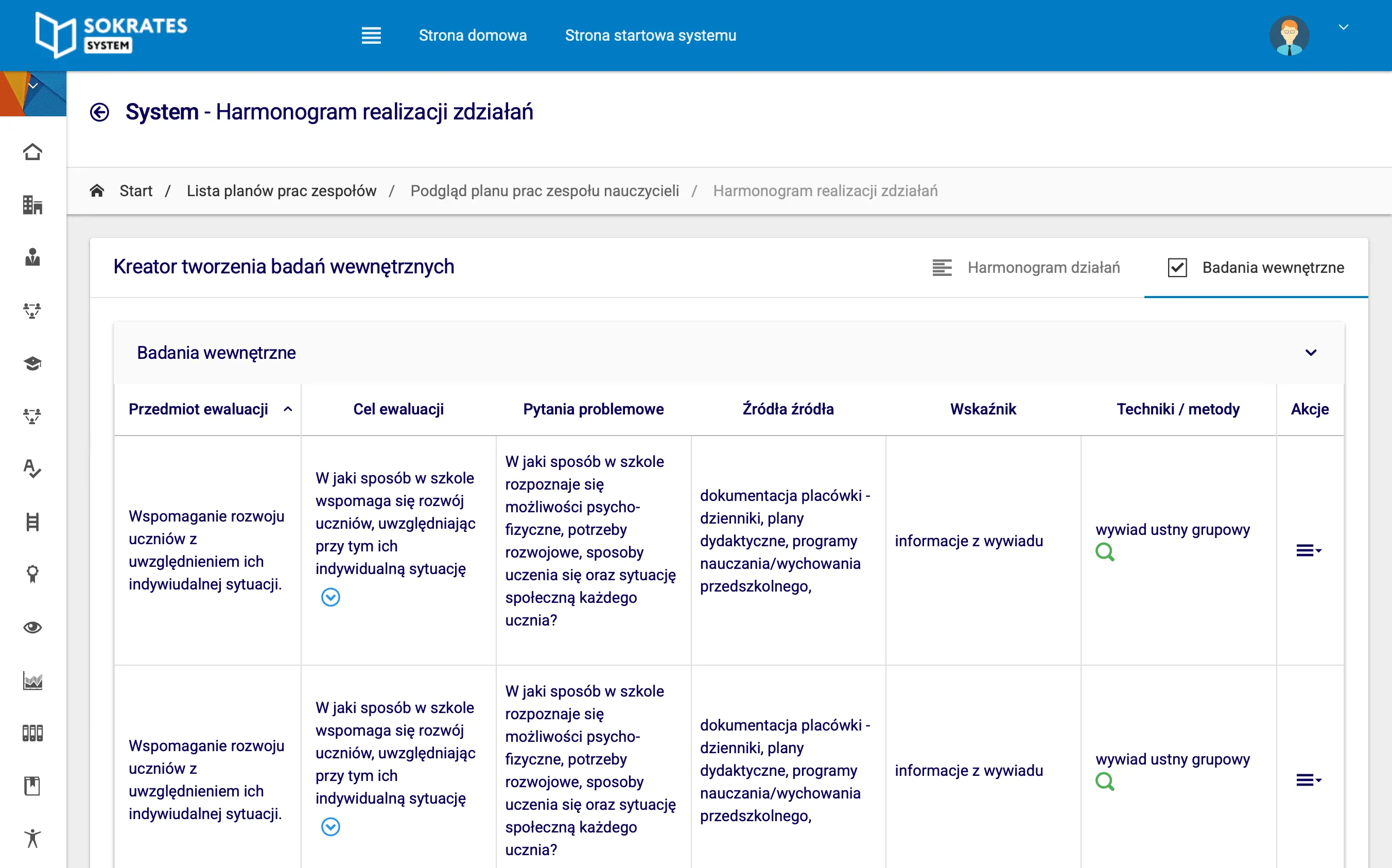Click green magnifier in first row techniques
This screenshot has width=1392, height=868.
(x=1104, y=552)
